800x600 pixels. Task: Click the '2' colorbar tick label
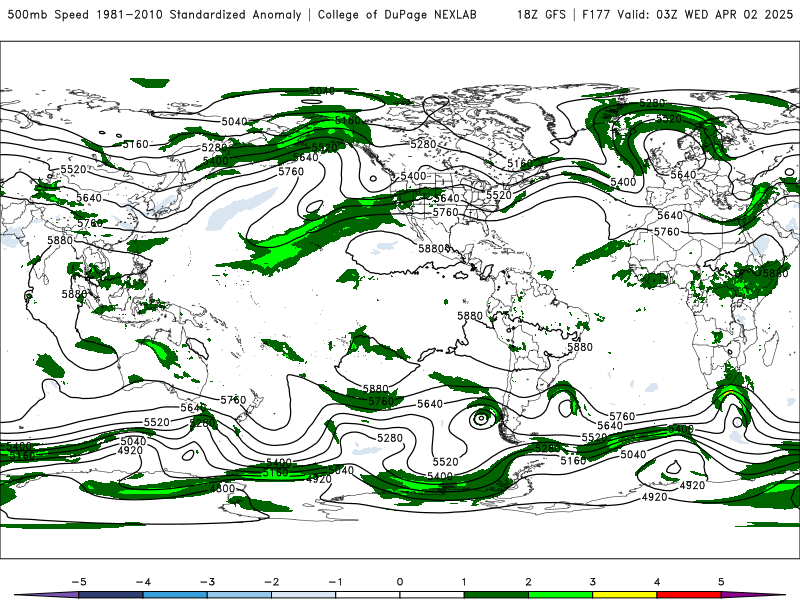click(x=529, y=582)
